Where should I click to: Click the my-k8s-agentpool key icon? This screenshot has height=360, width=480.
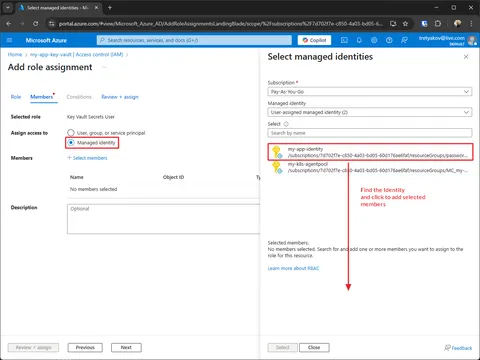click(x=277, y=167)
